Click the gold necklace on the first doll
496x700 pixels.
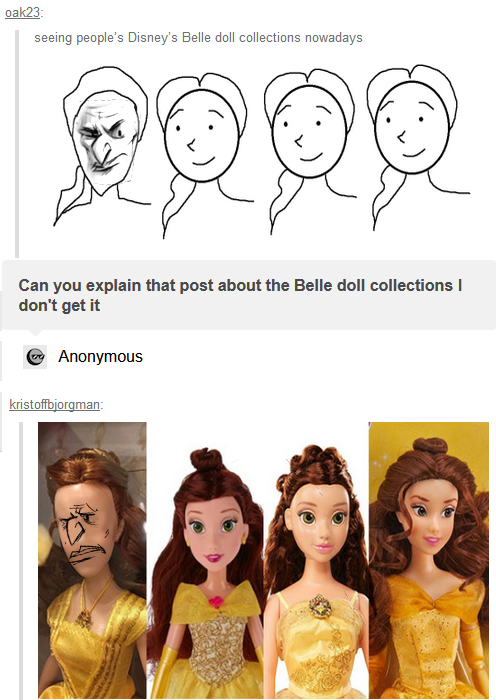point(89,603)
